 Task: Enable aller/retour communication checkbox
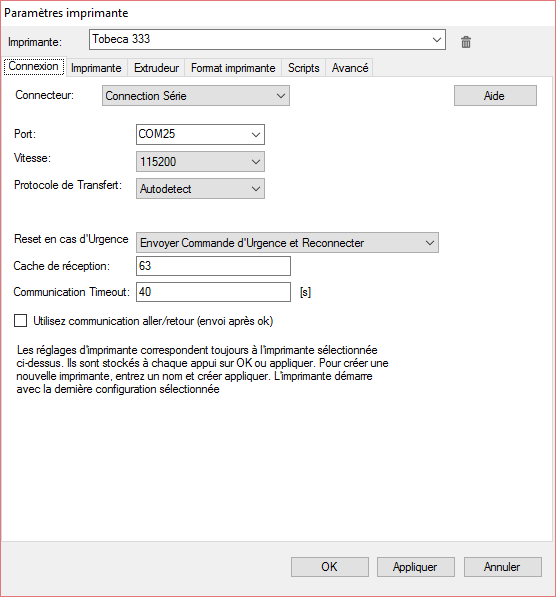coord(21,321)
